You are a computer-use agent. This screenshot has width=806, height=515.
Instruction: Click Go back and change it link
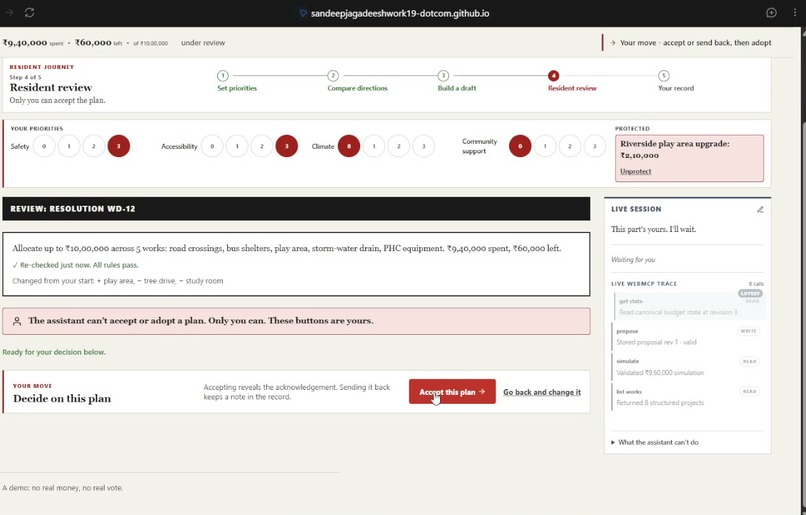542,392
